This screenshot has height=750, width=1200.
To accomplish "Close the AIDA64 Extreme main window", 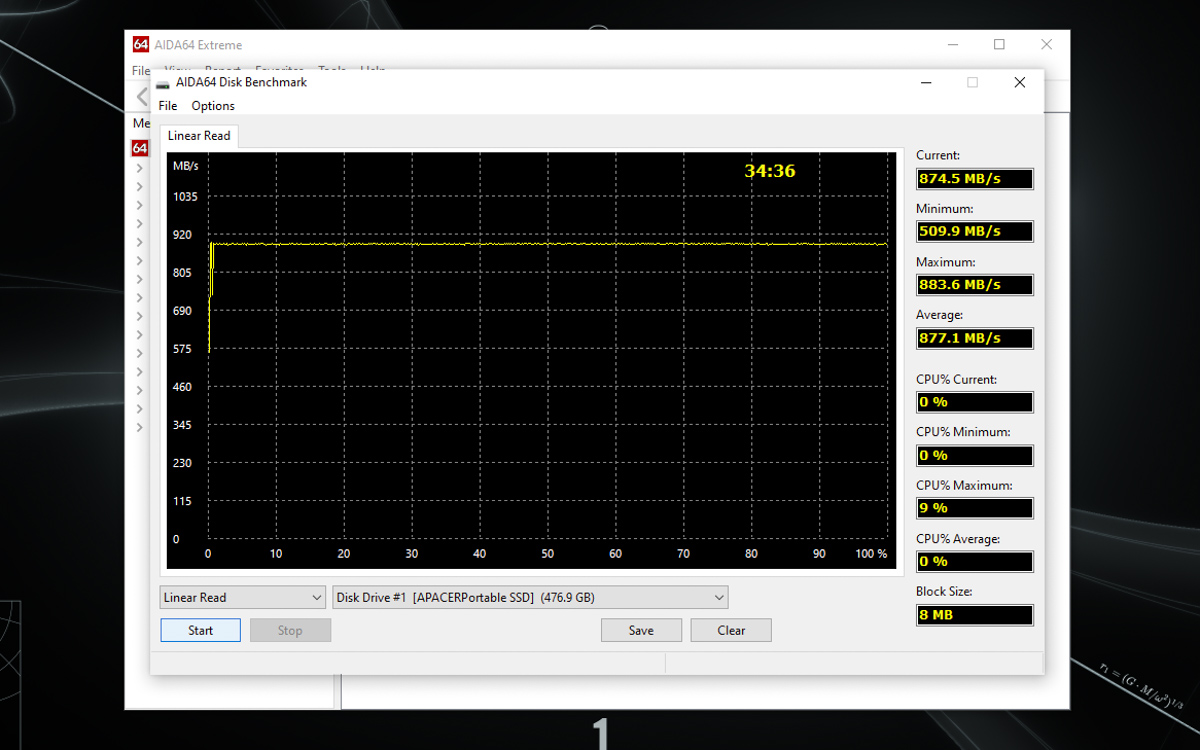I will [x=1046, y=44].
